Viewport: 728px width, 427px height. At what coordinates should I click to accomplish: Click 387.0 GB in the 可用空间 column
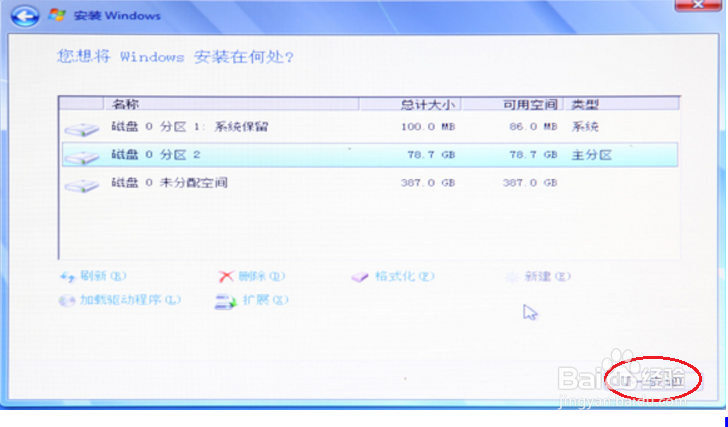click(x=530, y=183)
